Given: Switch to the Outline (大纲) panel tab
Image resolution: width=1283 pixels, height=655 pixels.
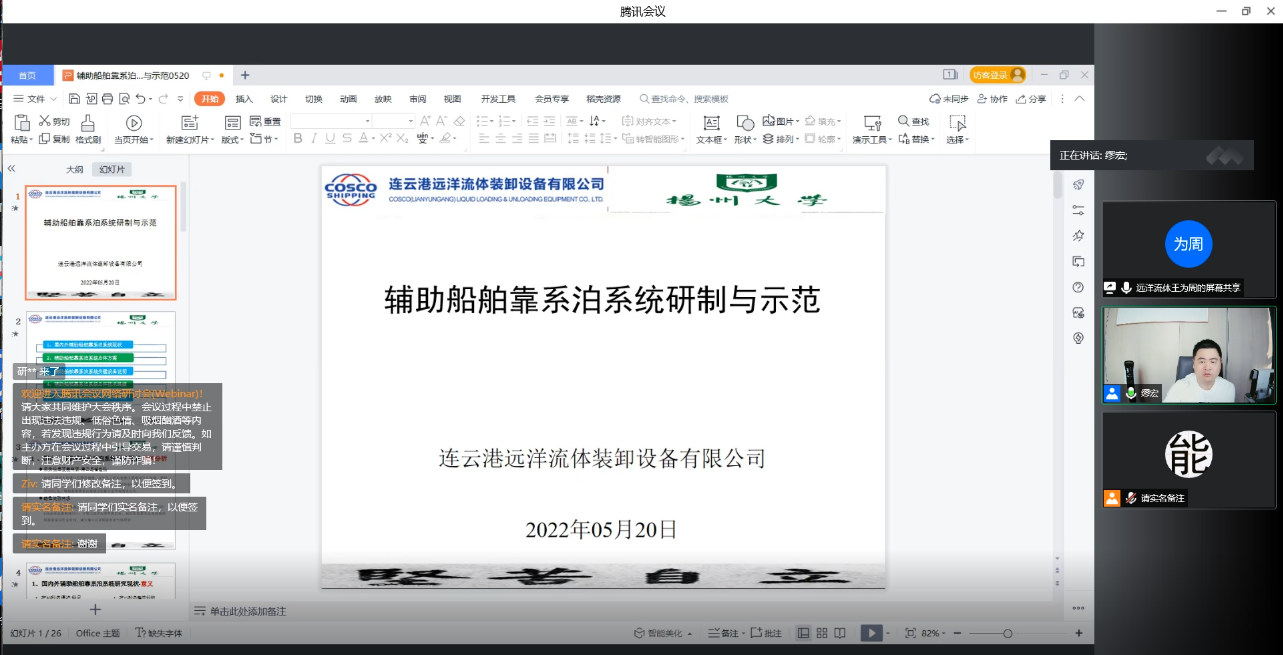Looking at the screenshot, I should pyautogui.click(x=74, y=170).
